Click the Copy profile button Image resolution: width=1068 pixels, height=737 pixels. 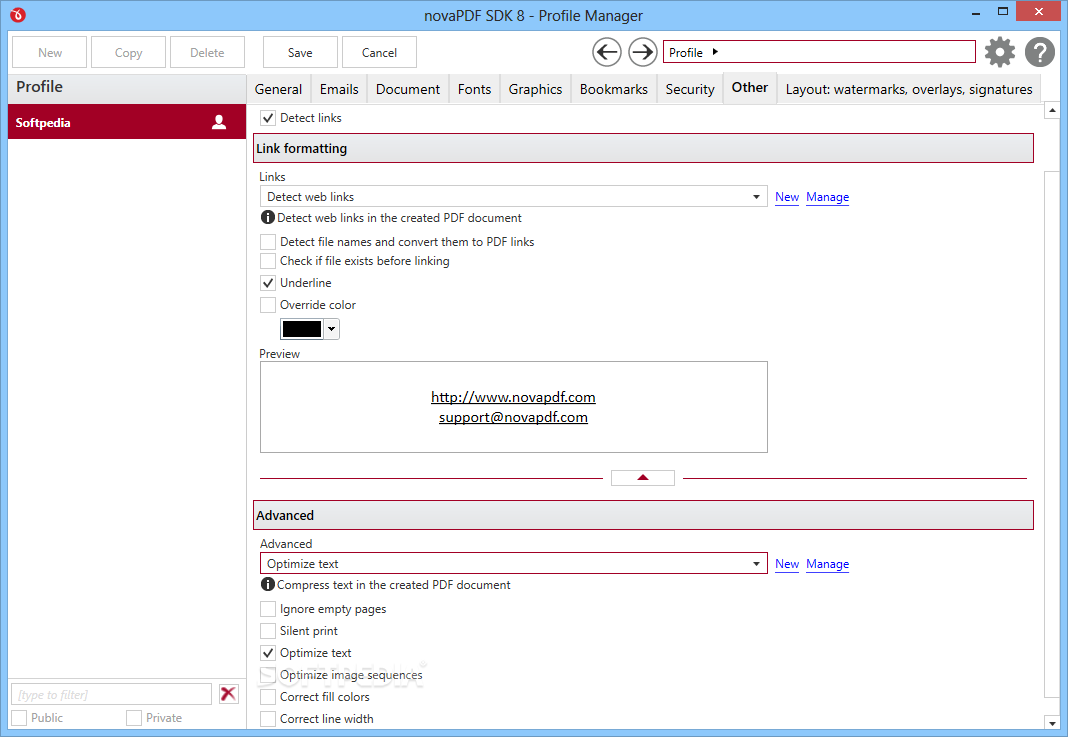128,52
